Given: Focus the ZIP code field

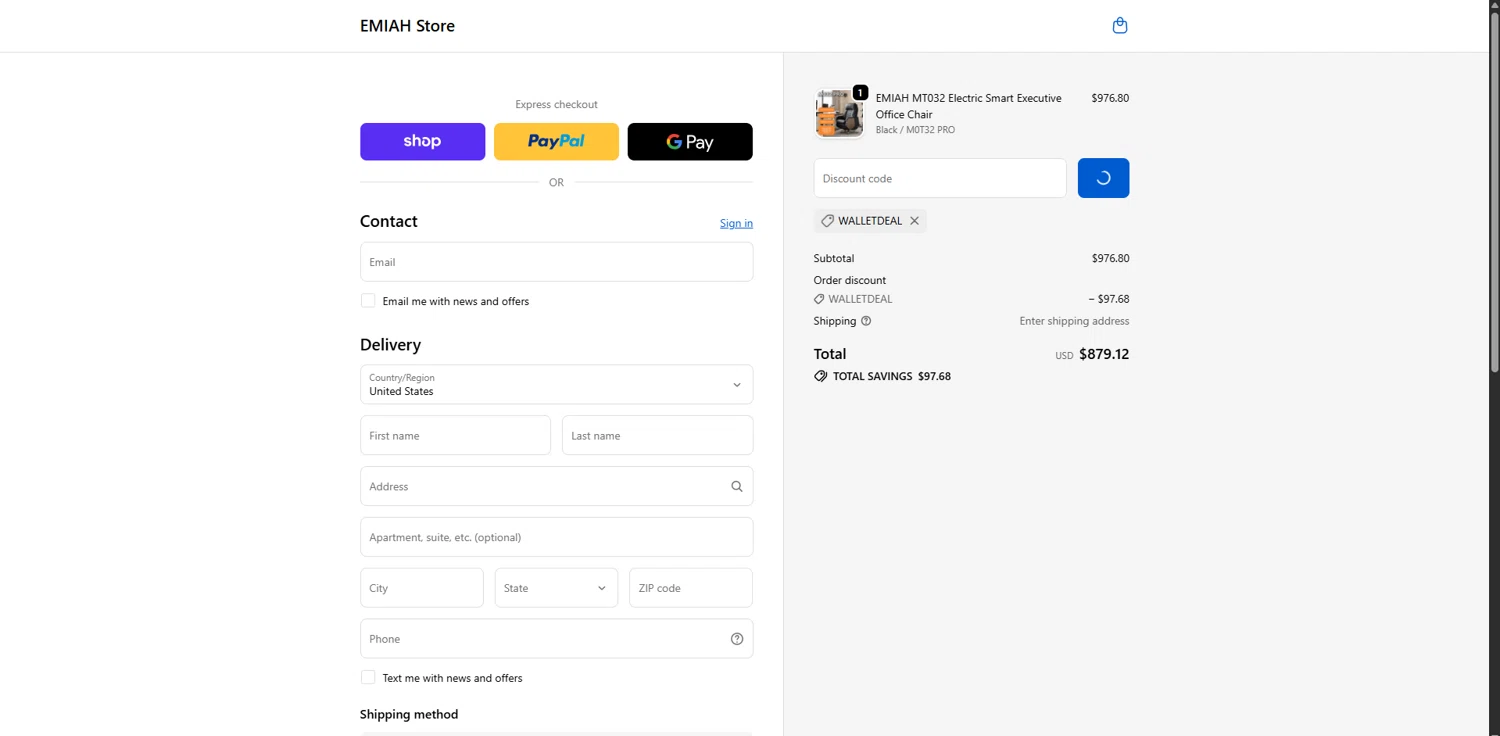Looking at the screenshot, I should pyautogui.click(x=691, y=588).
